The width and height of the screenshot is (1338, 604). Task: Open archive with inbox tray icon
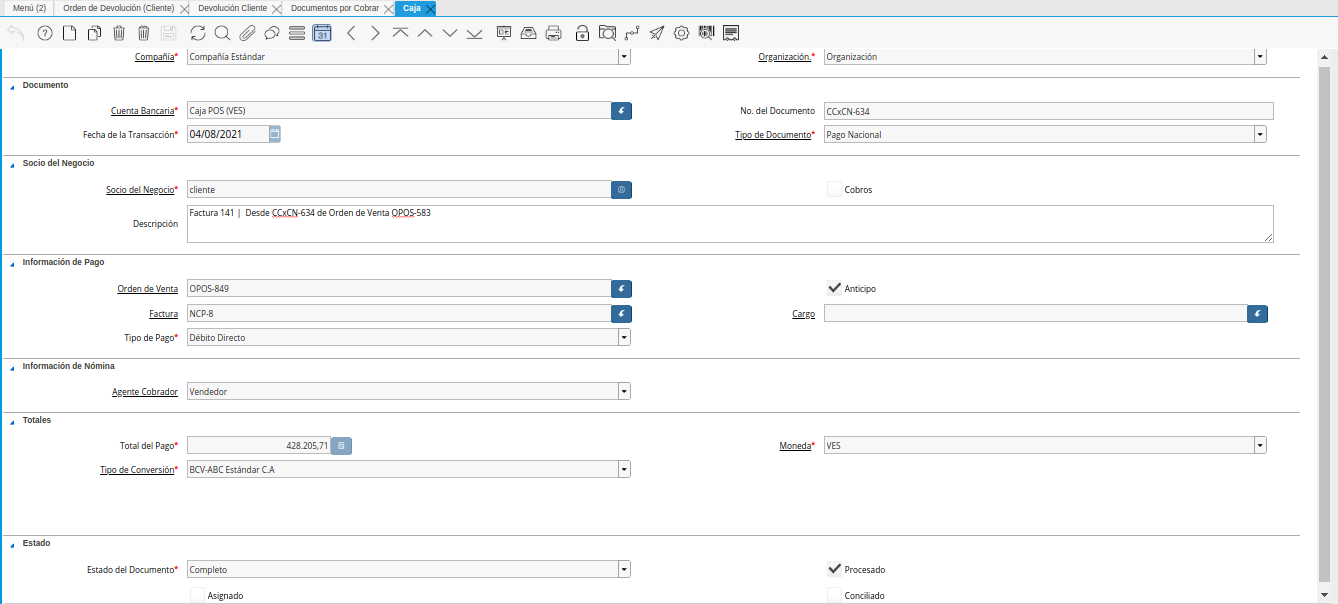(529, 33)
